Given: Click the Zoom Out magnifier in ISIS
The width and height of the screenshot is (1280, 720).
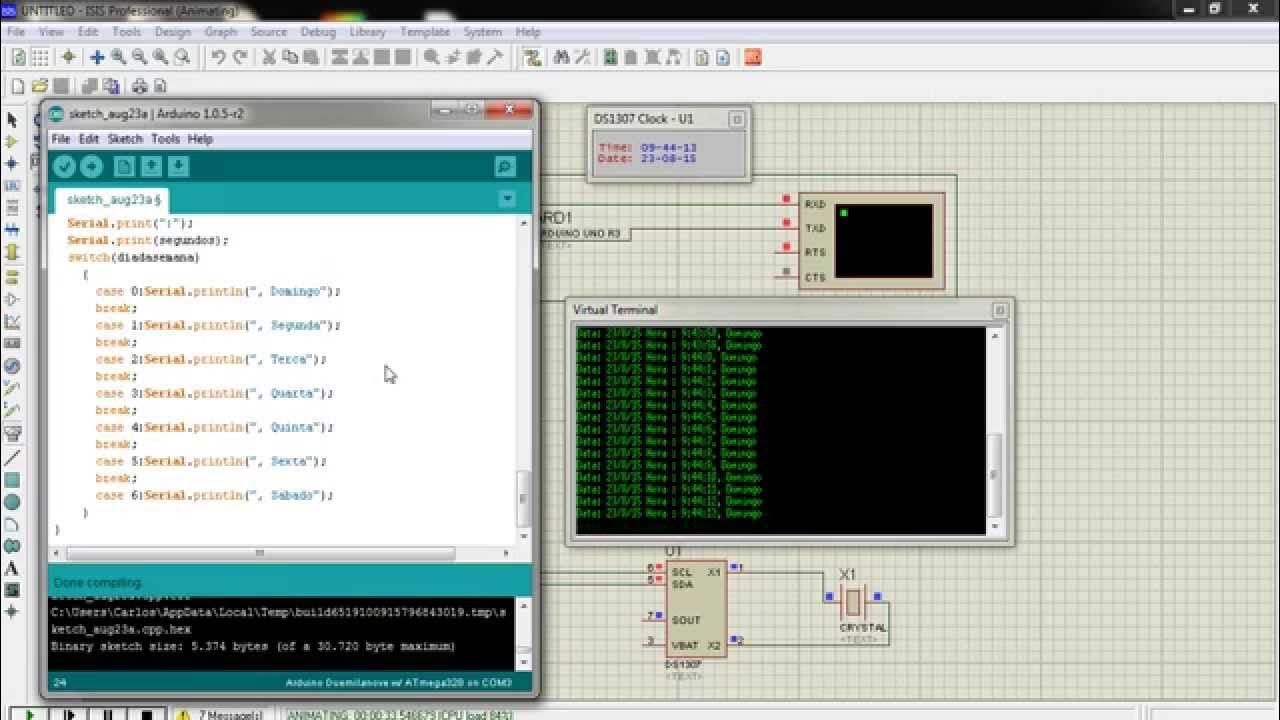Looking at the screenshot, I should (140, 58).
